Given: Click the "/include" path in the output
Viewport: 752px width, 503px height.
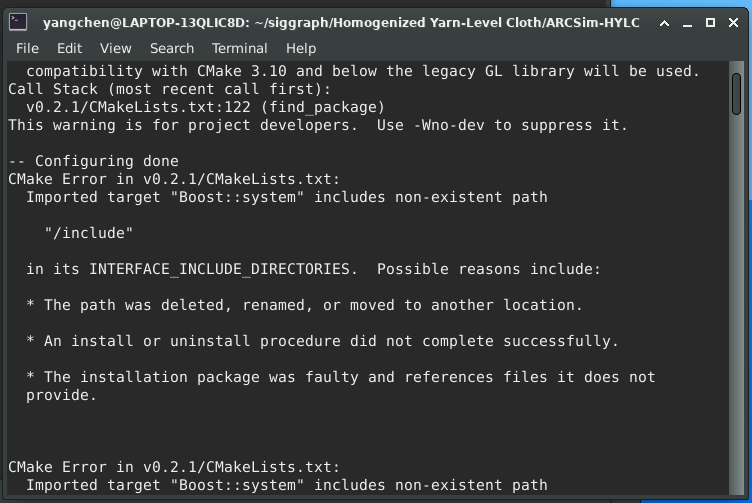Looking at the screenshot, I should [89, 233].
